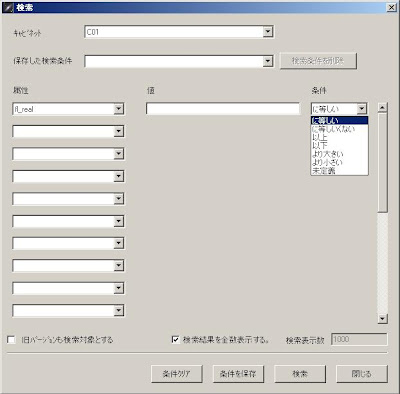Click the 検索 button

300,374
